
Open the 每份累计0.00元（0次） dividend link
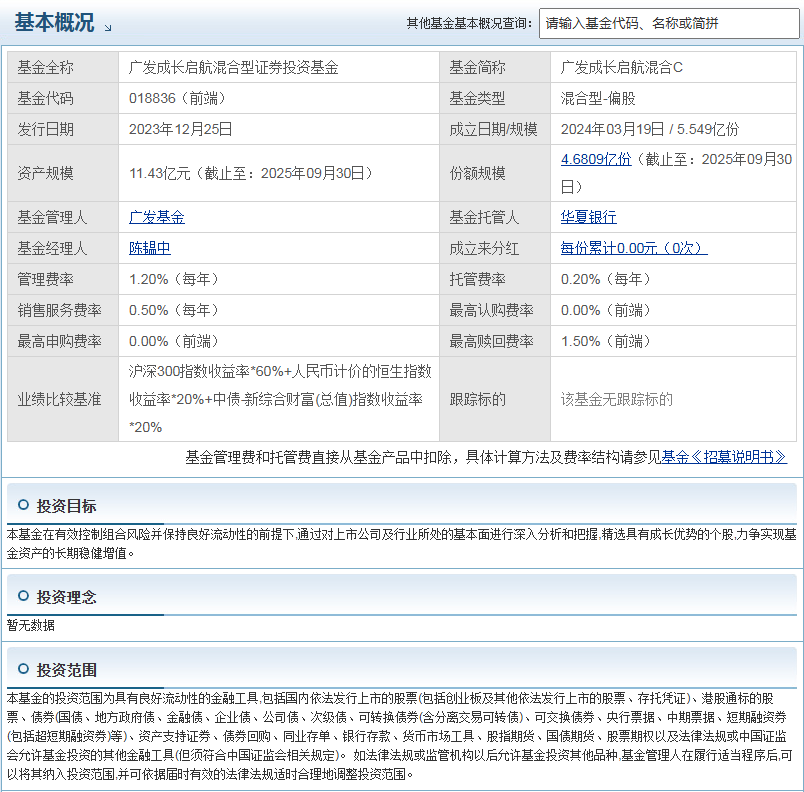[634, 248]
